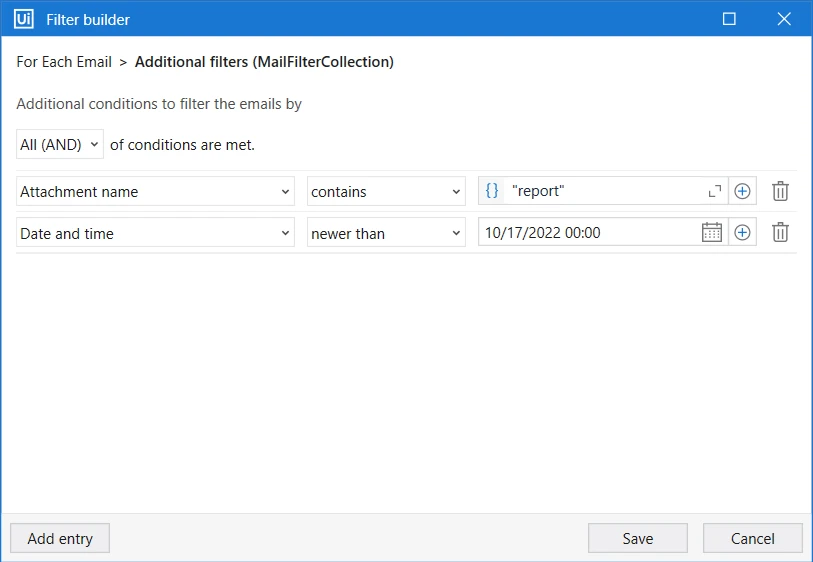The image size is (813, 562).
Task: Click the Filter builder window title
Action: point(88,20)
